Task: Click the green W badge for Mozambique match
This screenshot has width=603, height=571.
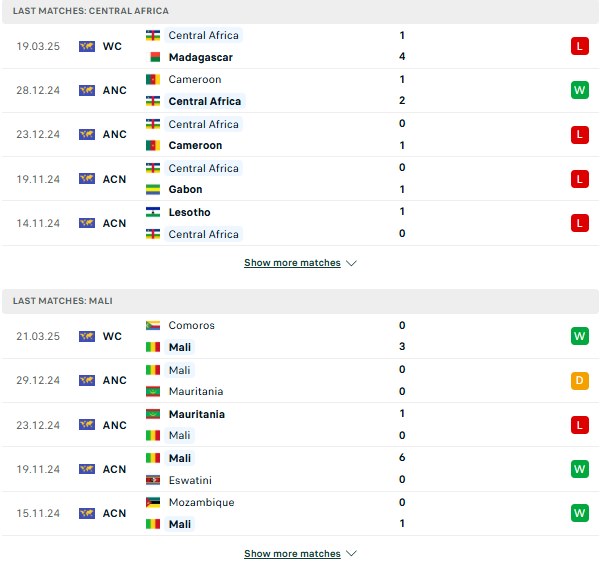Action: [582, 515]
